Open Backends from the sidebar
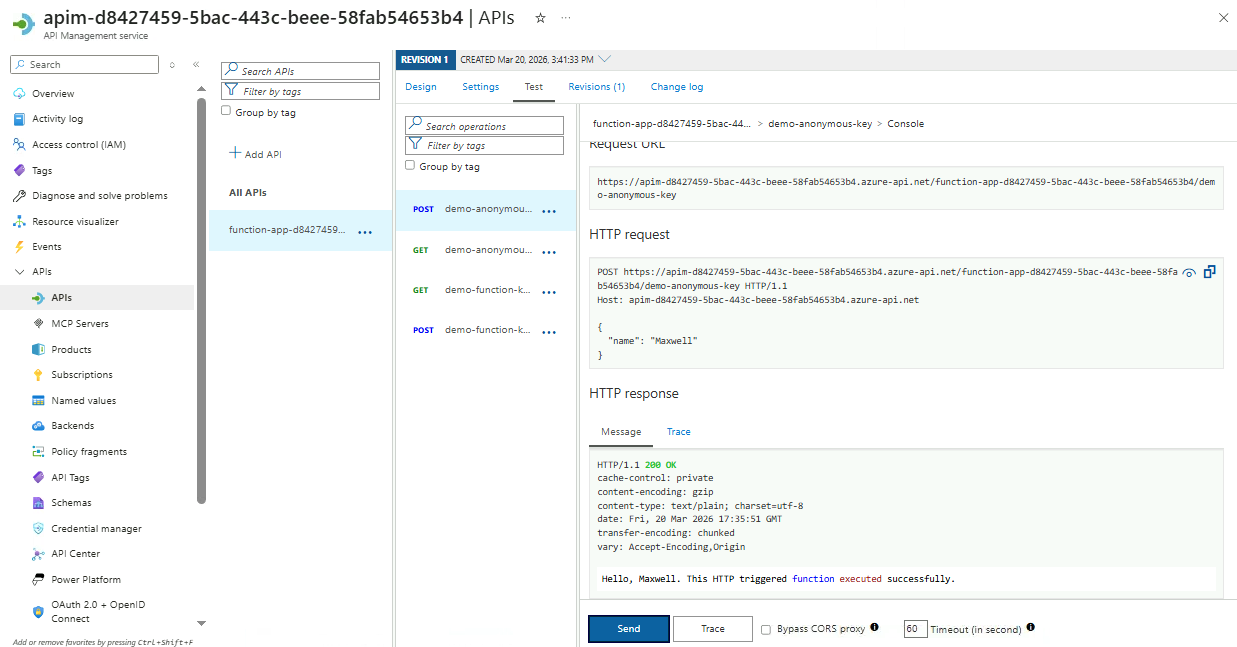This screenshot has height=647, width=1237. coord(72,426)
